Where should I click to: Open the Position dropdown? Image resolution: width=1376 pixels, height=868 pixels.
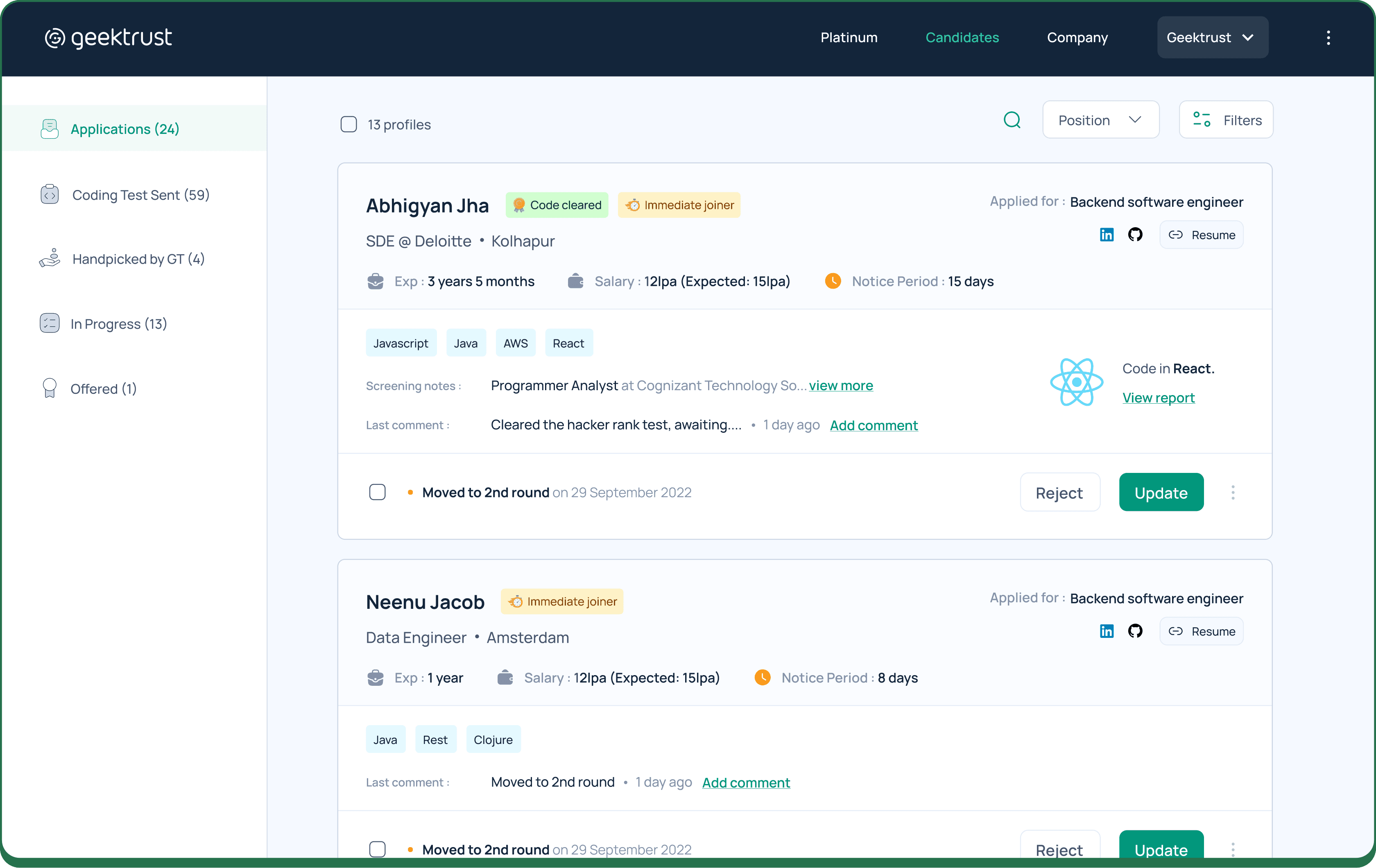click(x=1100, y=120)
